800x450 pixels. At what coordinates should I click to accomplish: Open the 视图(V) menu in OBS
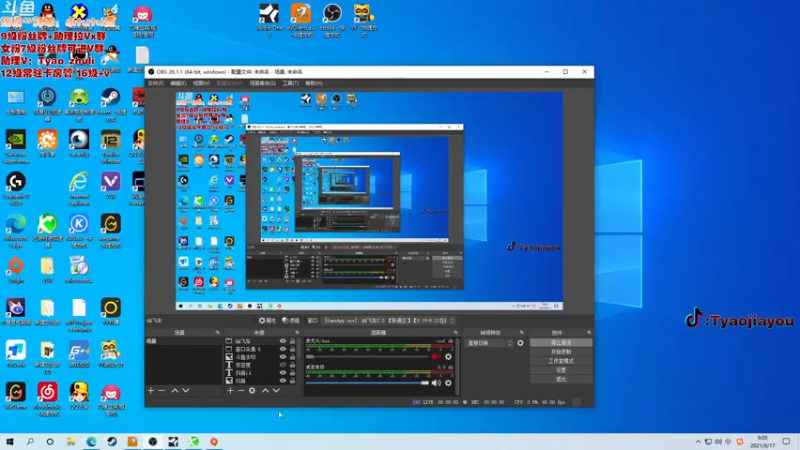point(201,83)
